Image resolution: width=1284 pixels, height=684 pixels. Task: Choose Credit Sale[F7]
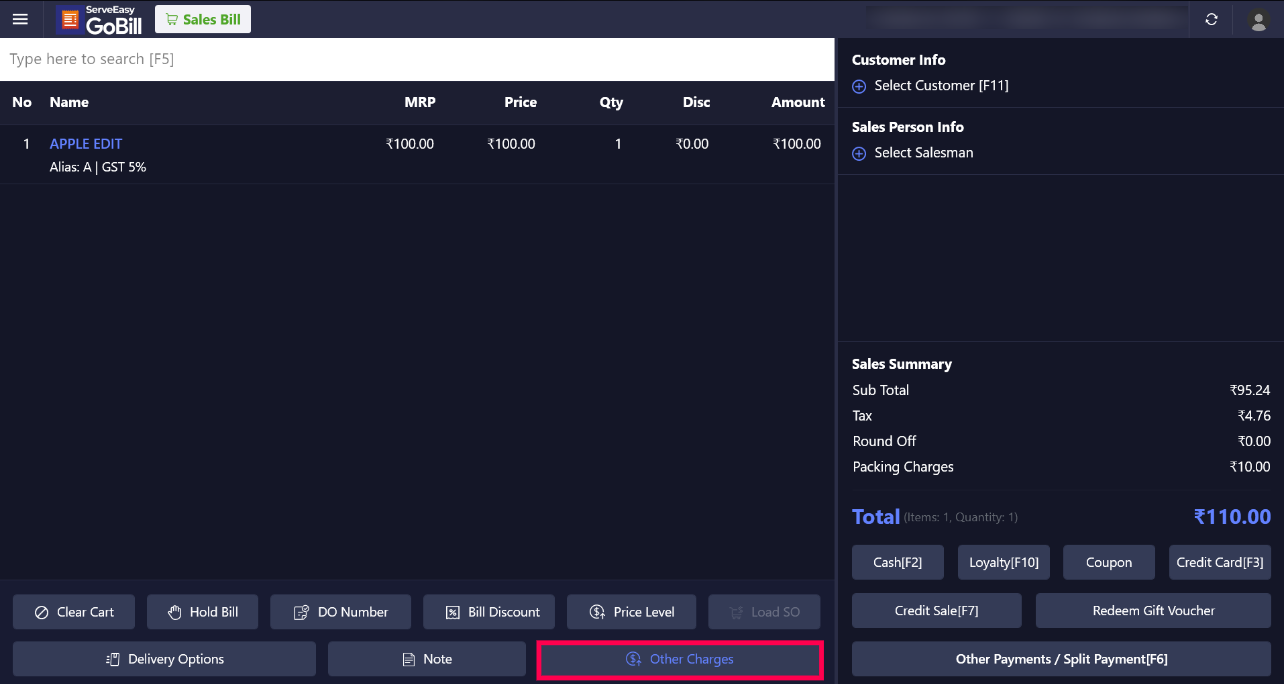[x=937, y=610]
